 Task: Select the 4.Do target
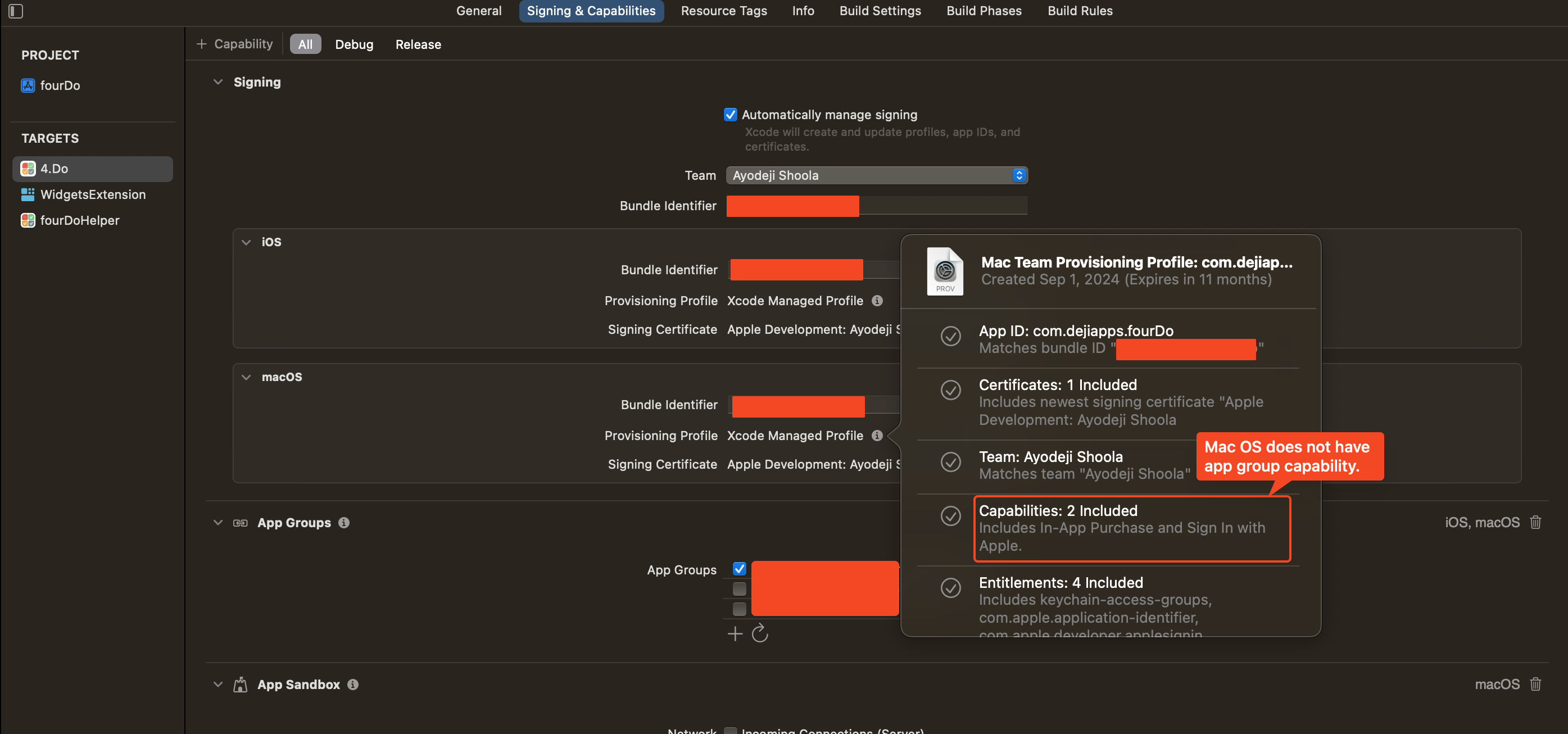click(x=93, y=169)
